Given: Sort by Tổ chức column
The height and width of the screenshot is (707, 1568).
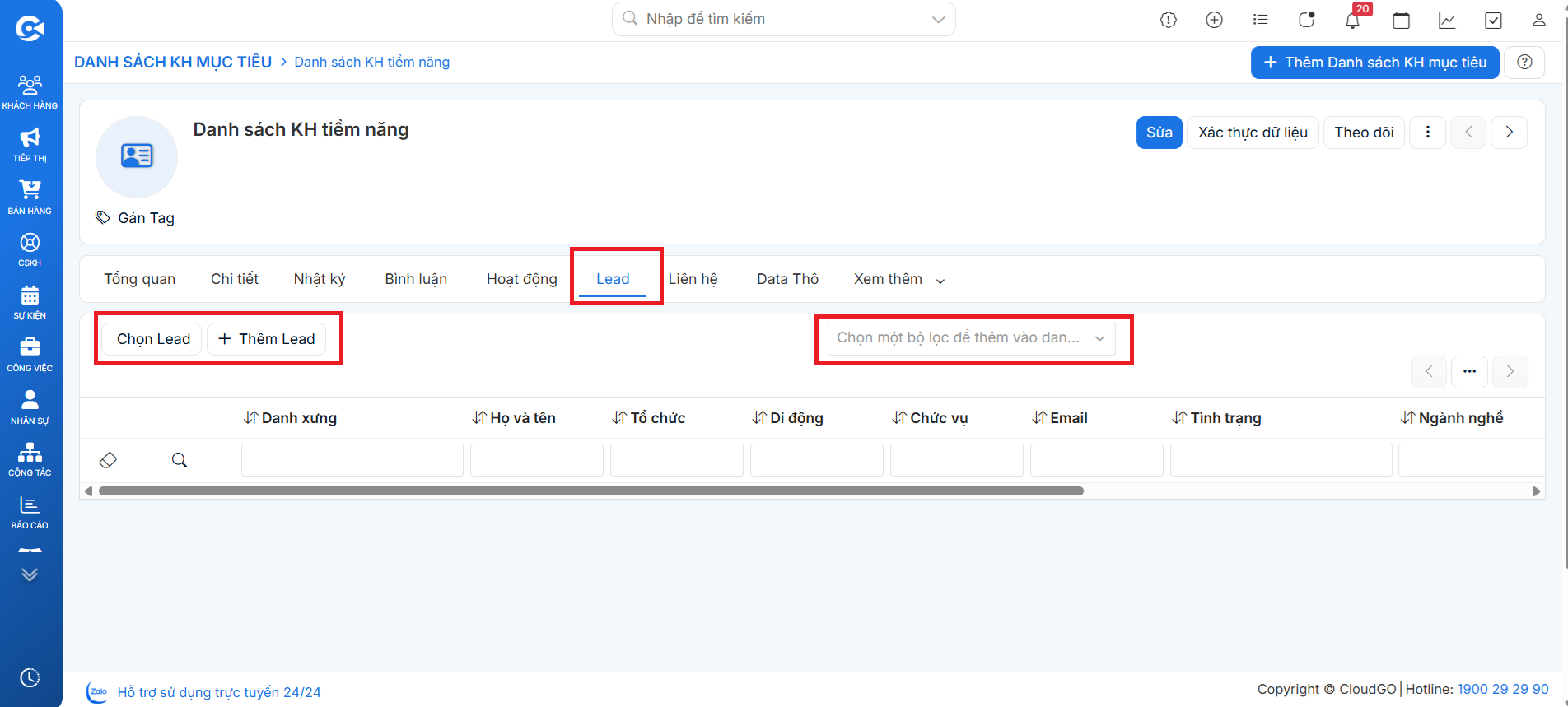Looking at the screenshot, I should click(649, 418).
